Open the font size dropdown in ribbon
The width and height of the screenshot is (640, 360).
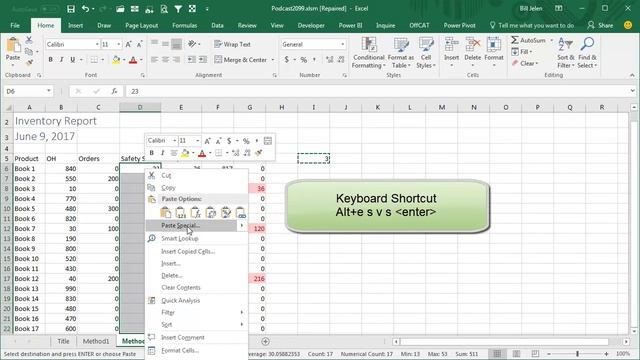pos(119,44)
